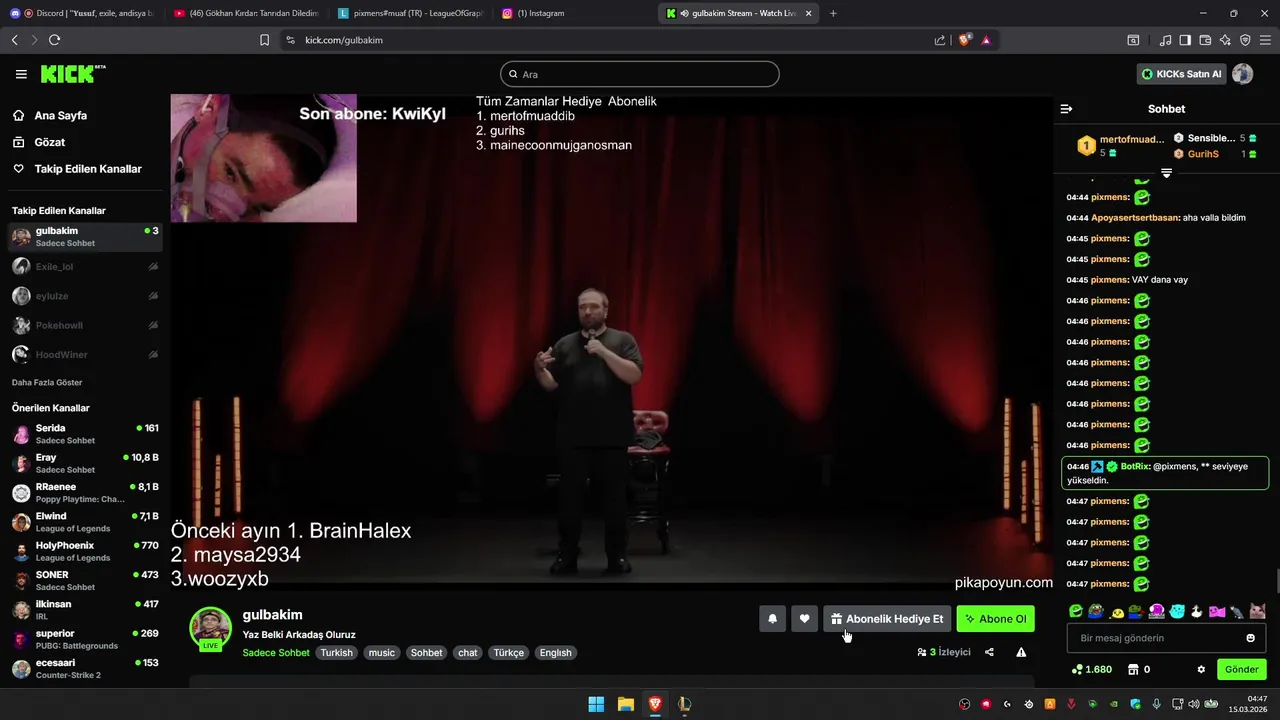1280x720 pixels.
Task: Click the Brave Shields lion icon
Action: [x=965, y=40]
